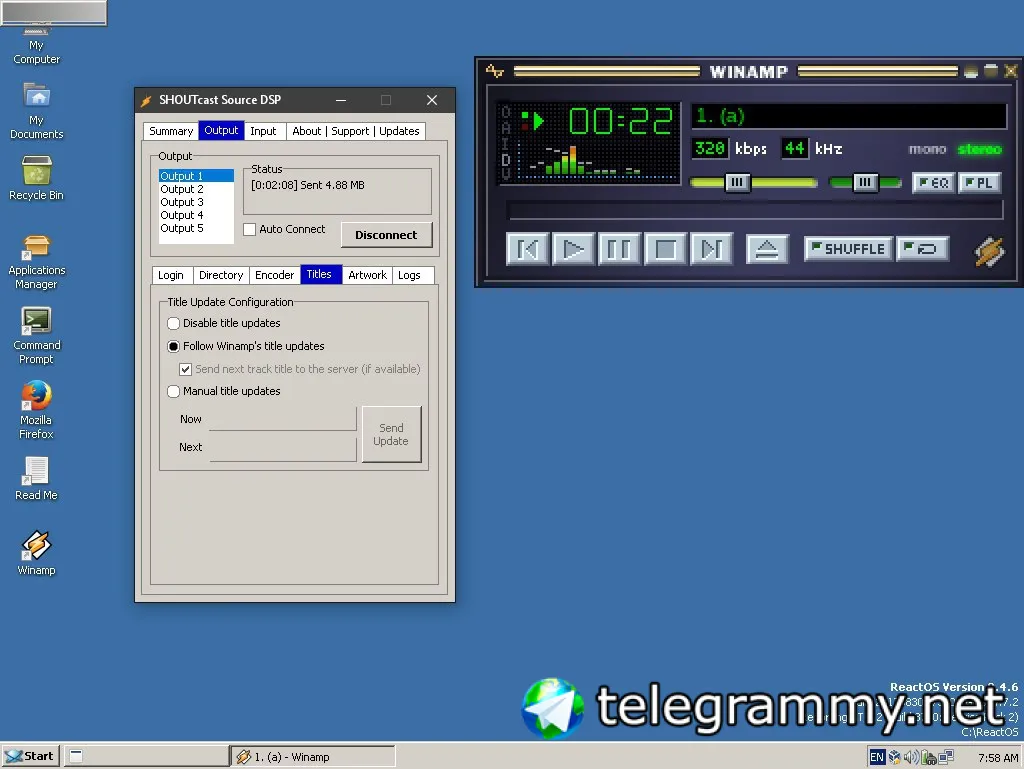Toggle Winamp shuffle mode

pos(848,249)
